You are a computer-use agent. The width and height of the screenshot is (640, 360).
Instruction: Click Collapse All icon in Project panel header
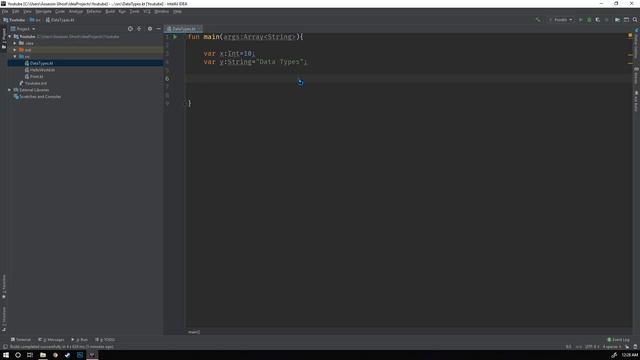pos(139,29)
